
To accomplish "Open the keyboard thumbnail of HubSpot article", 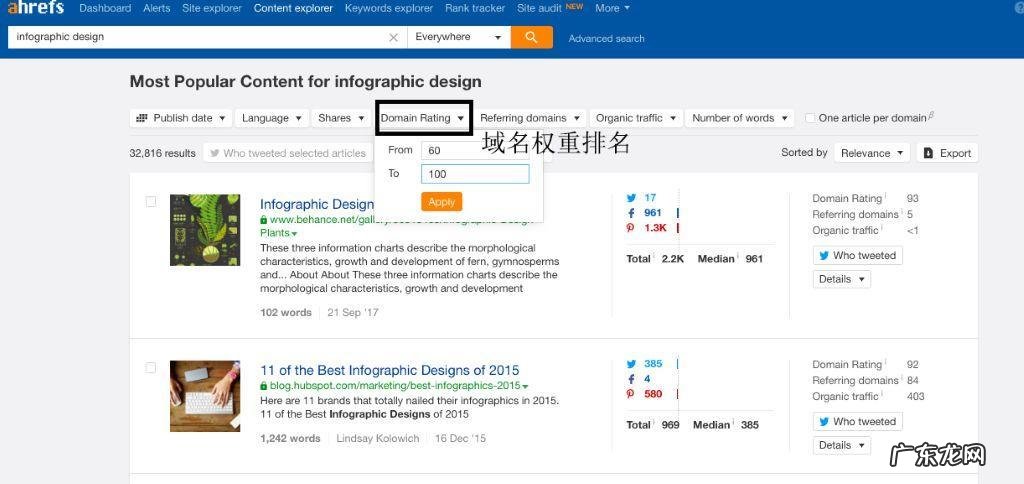I will pos(205,396).
